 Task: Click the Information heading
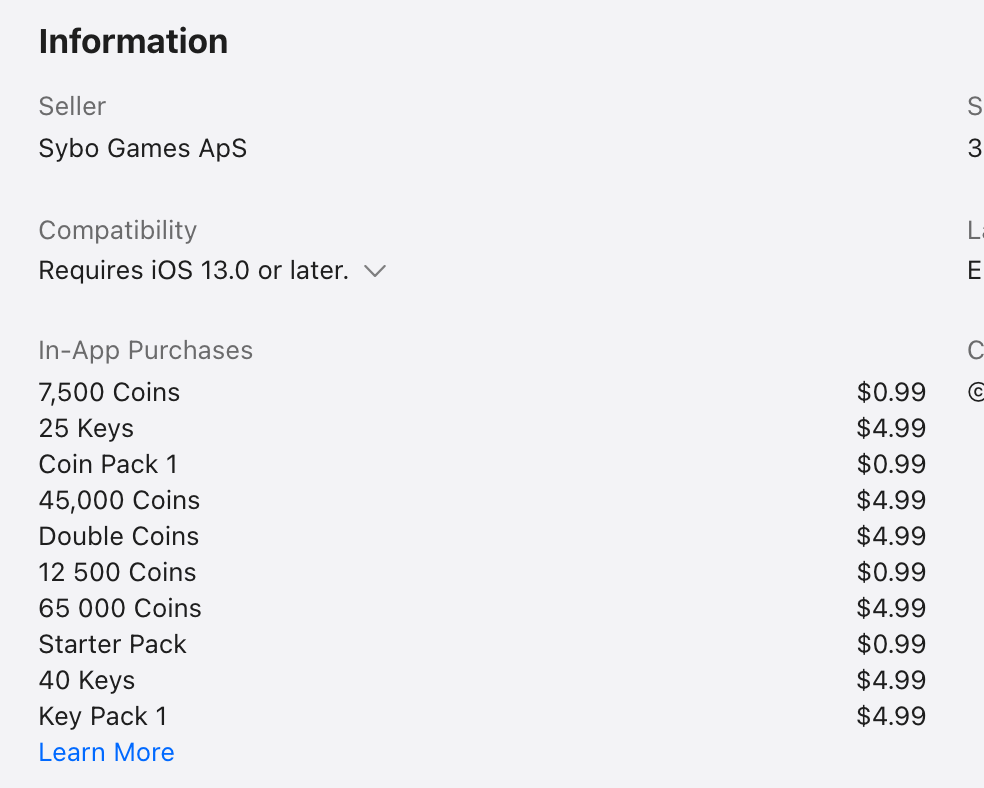133,42
